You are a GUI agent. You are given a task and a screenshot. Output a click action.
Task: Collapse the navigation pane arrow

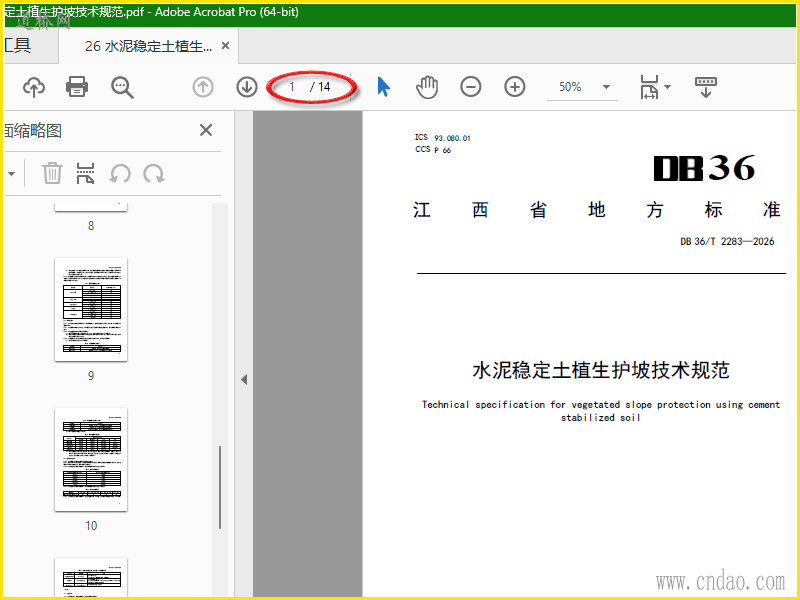(x=244, y=380)
